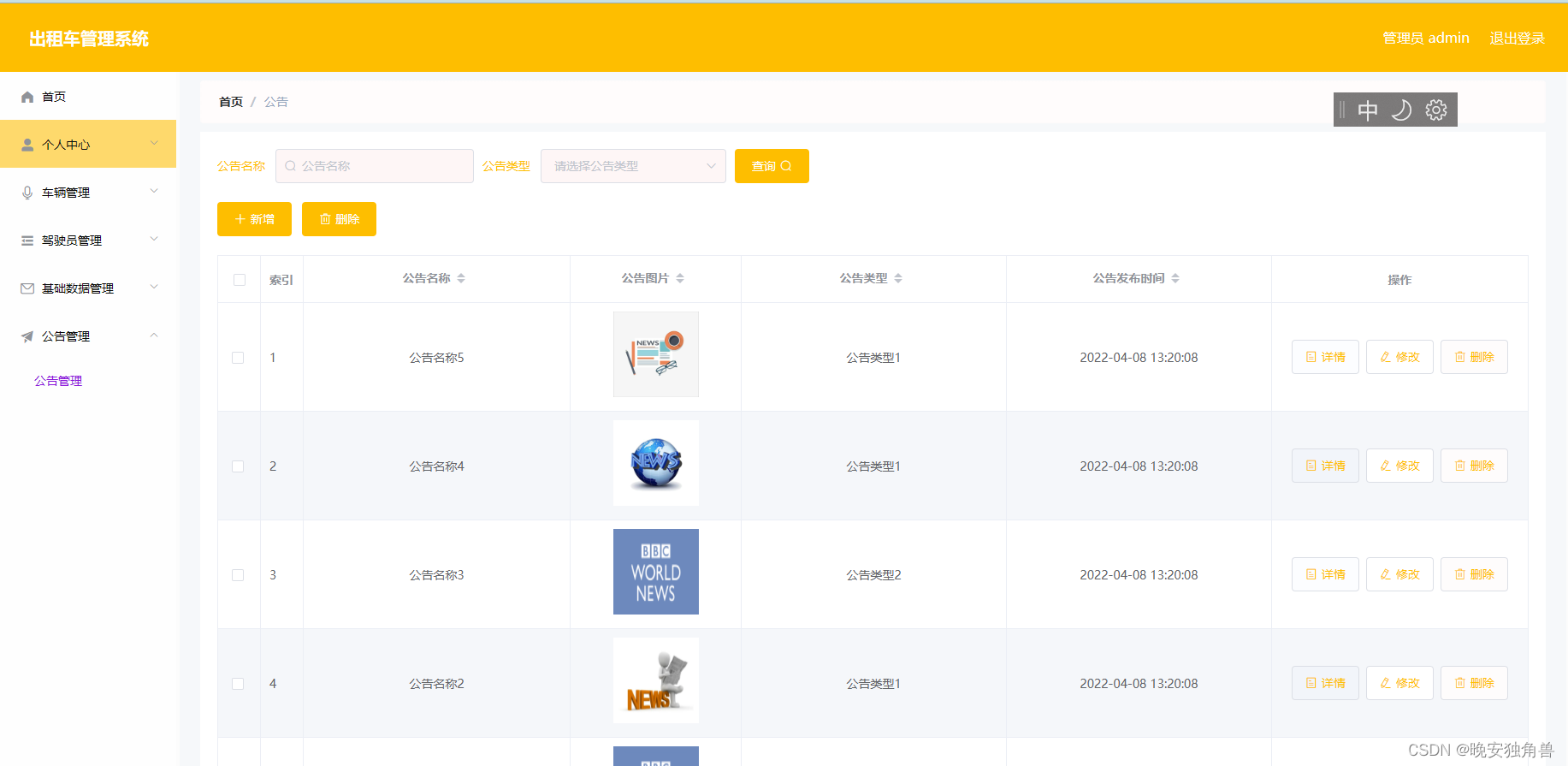Click 修改 for 公告名称5
This screenshot has width=1568, height=766.
(x=1399, y=357)
